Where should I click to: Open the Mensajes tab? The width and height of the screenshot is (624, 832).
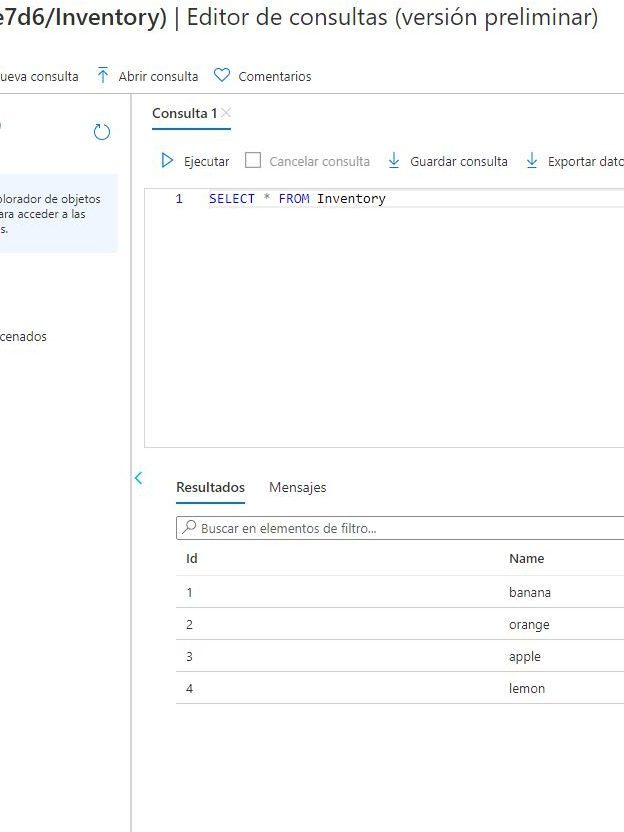click(297, 487)
